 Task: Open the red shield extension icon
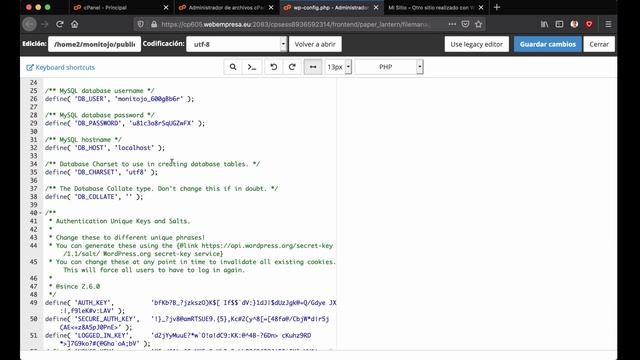click(589, 24)
